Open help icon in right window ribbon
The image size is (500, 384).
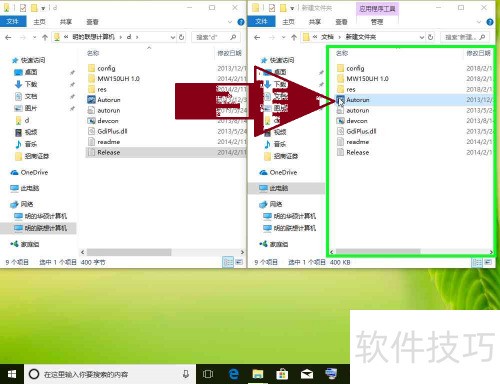(x=490, y=22)
